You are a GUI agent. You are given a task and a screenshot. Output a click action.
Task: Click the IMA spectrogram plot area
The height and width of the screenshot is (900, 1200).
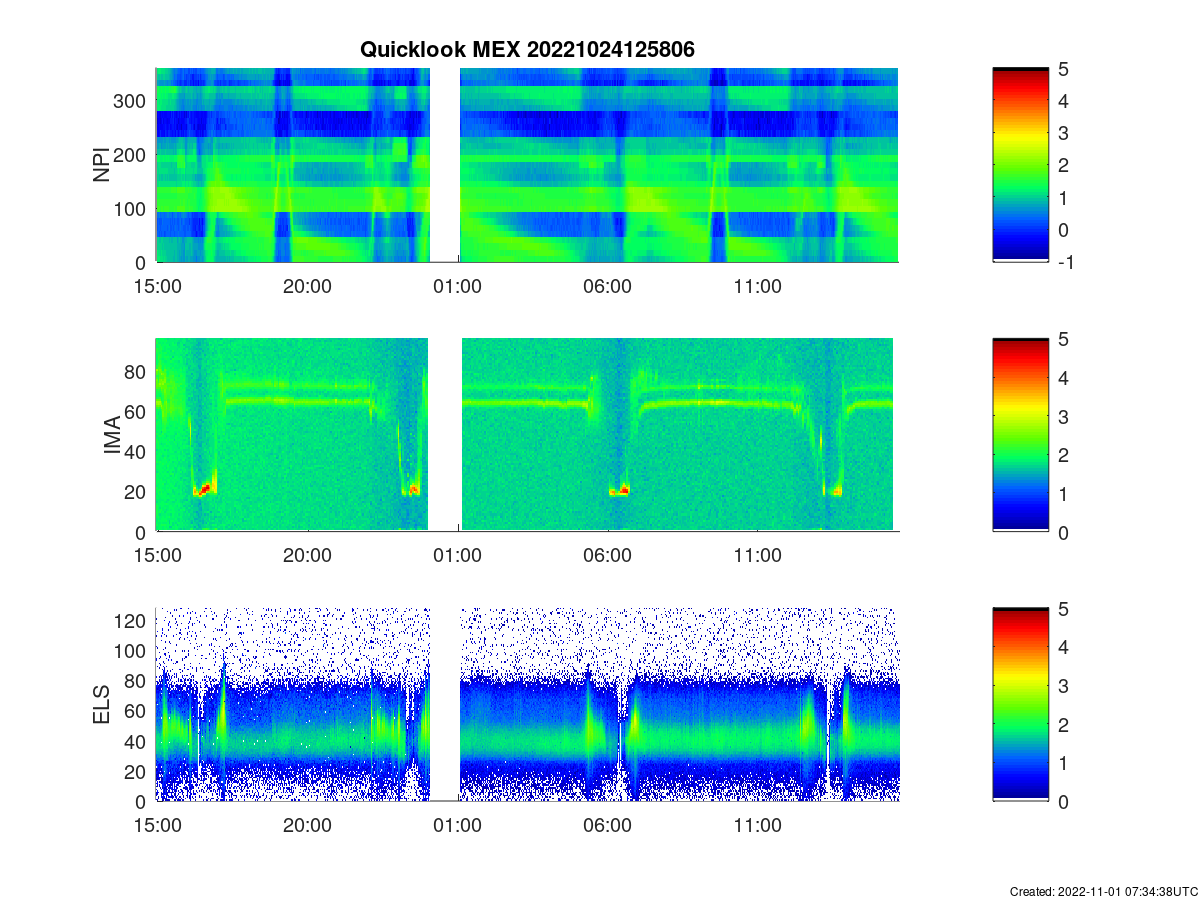click(527, 435)
